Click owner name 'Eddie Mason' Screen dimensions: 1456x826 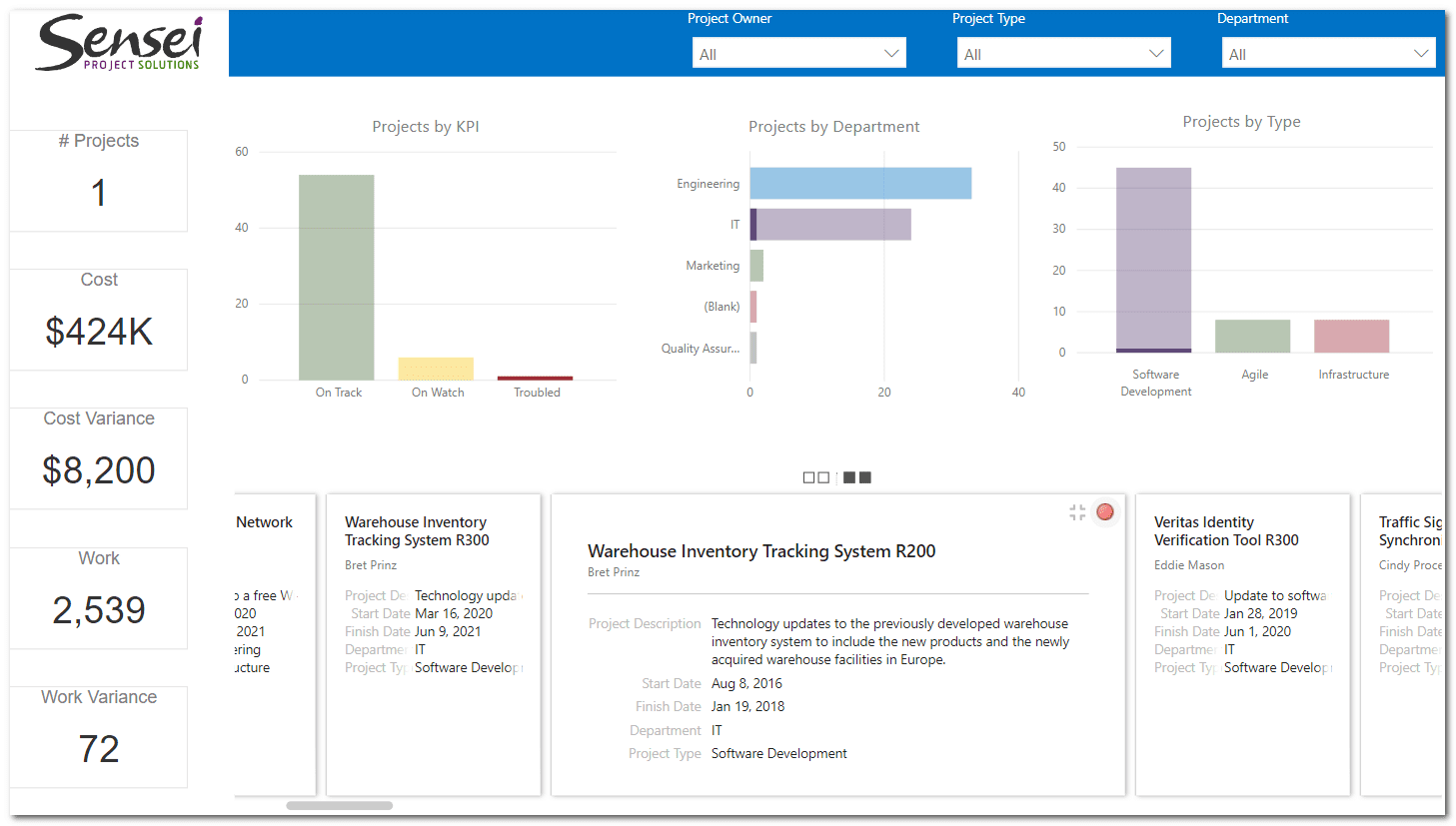(x=1189, y=565)
